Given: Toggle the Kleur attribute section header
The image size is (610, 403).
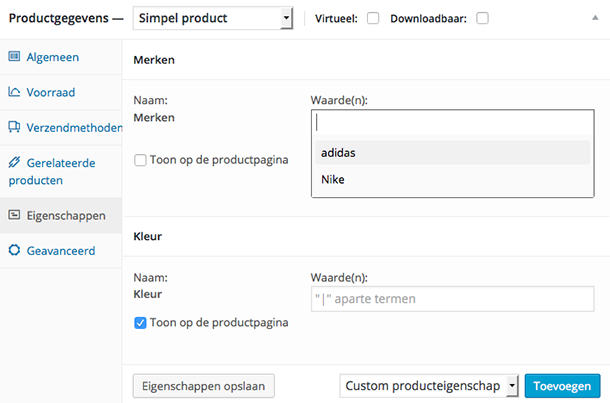Looking at the screenshot, I should click(x=366, y=236).
